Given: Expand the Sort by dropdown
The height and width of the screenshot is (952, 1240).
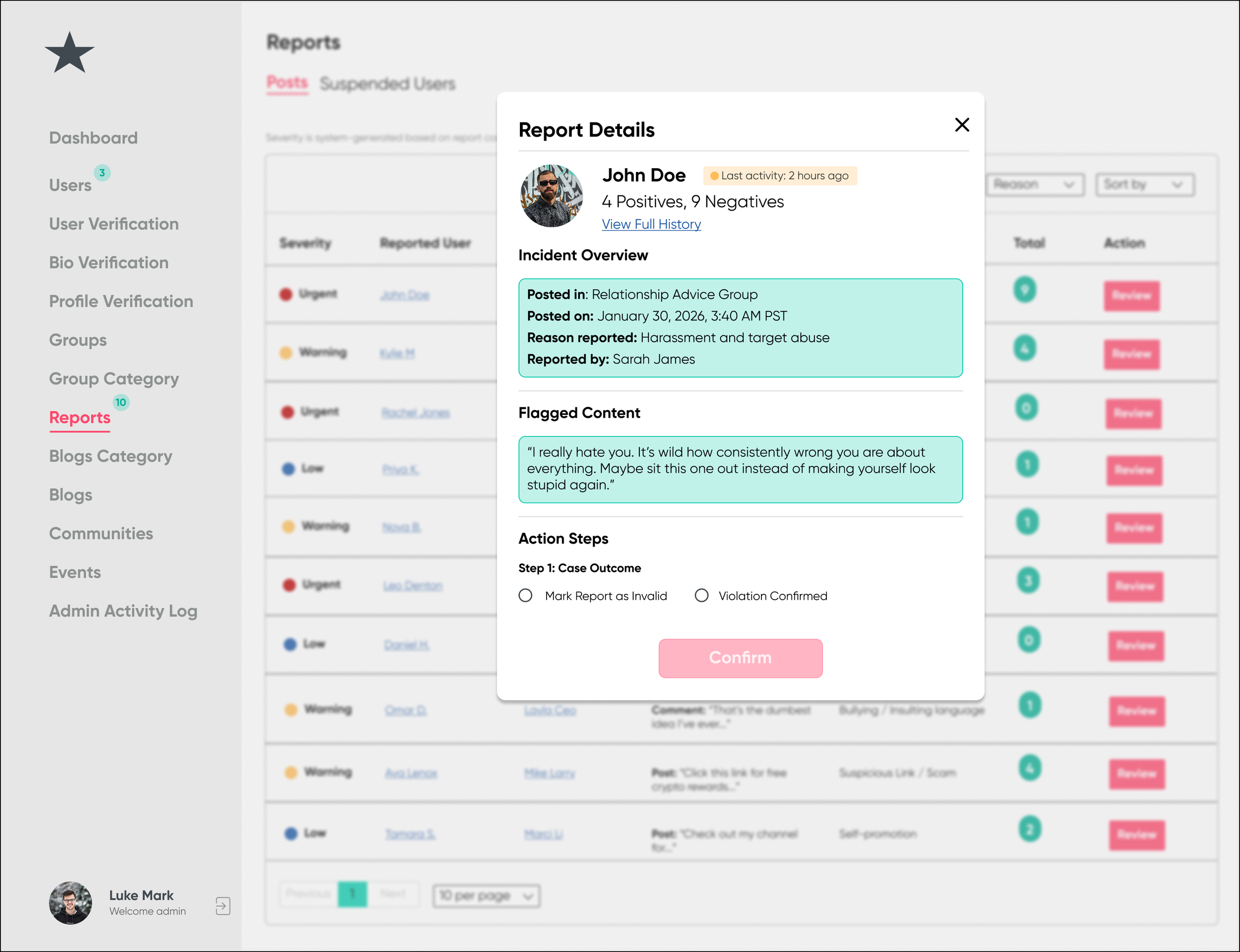Looking at the screenshot, I should pyautogui.click(x=1144, y=185).
